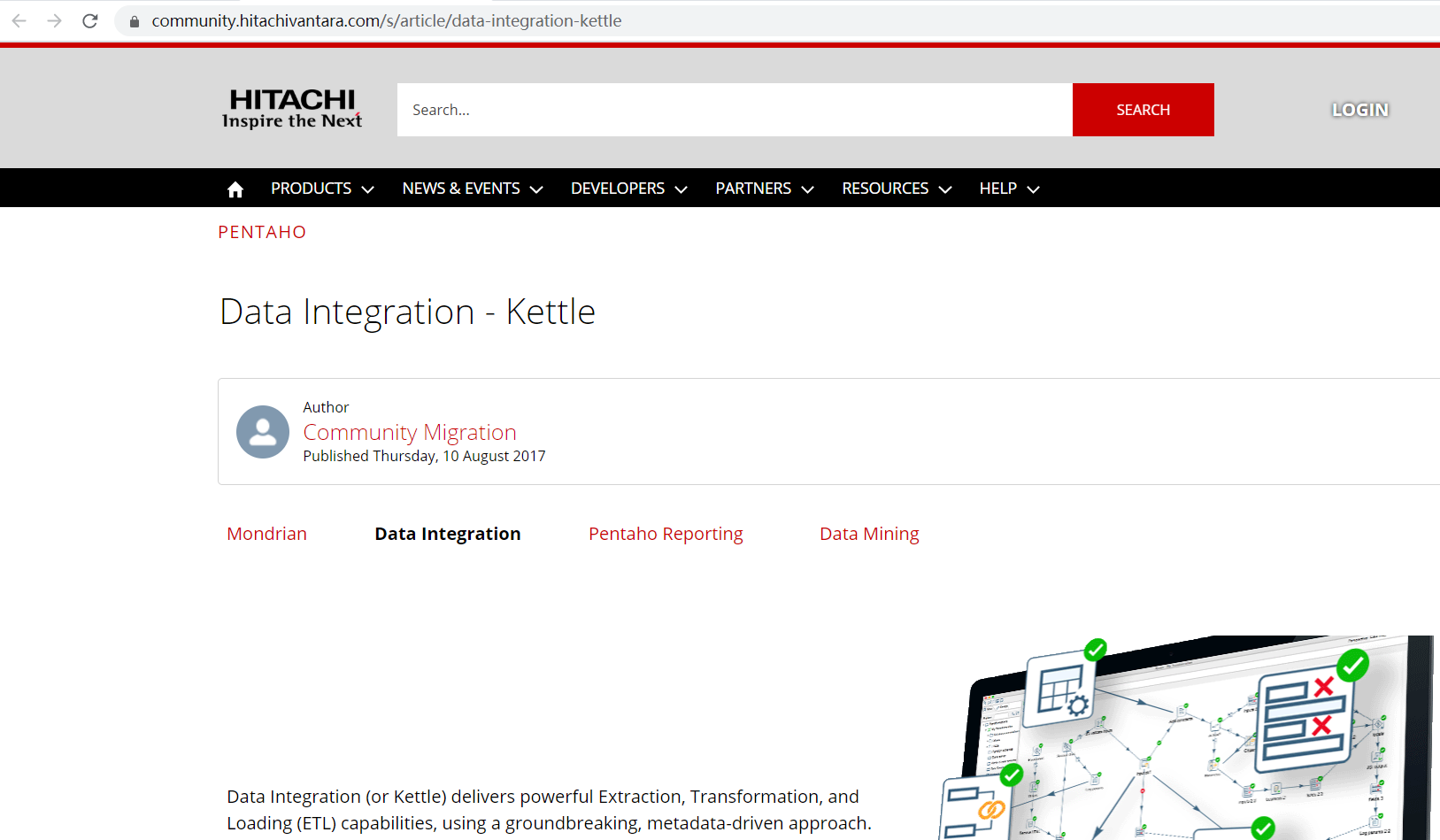The width and height of the screenshot is (1440, 840).
Task: Click the author's avatar placeholder icon
Action: [x=262, y=432]
